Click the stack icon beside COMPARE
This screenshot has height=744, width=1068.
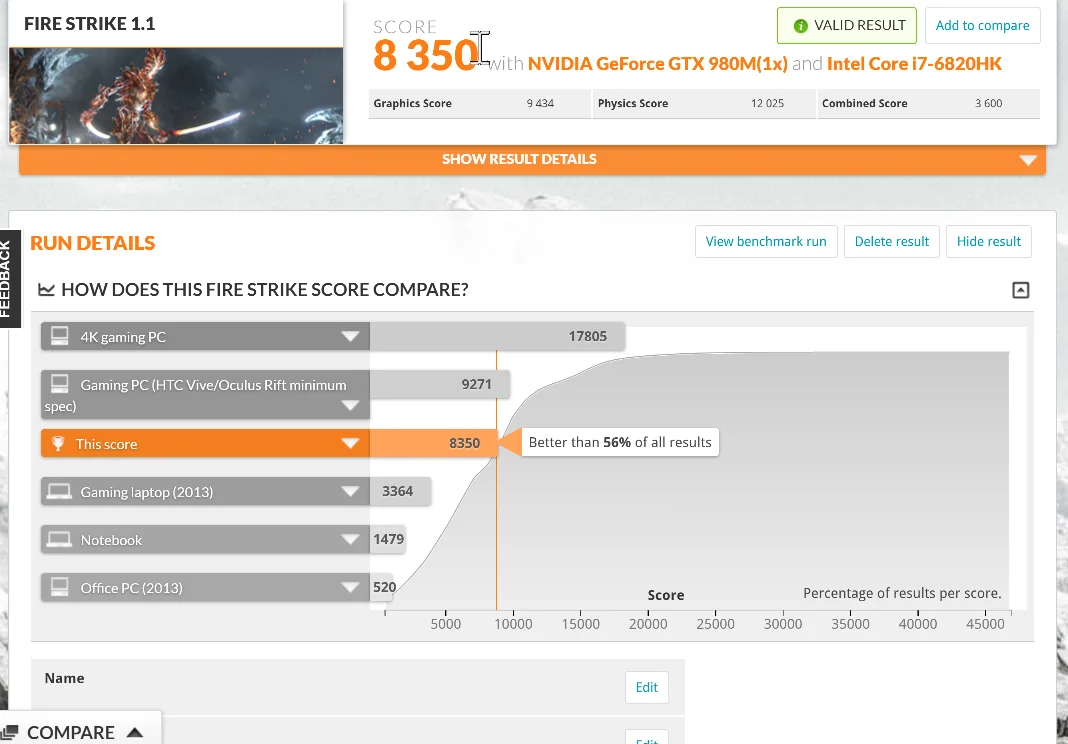tap(10, 732)
